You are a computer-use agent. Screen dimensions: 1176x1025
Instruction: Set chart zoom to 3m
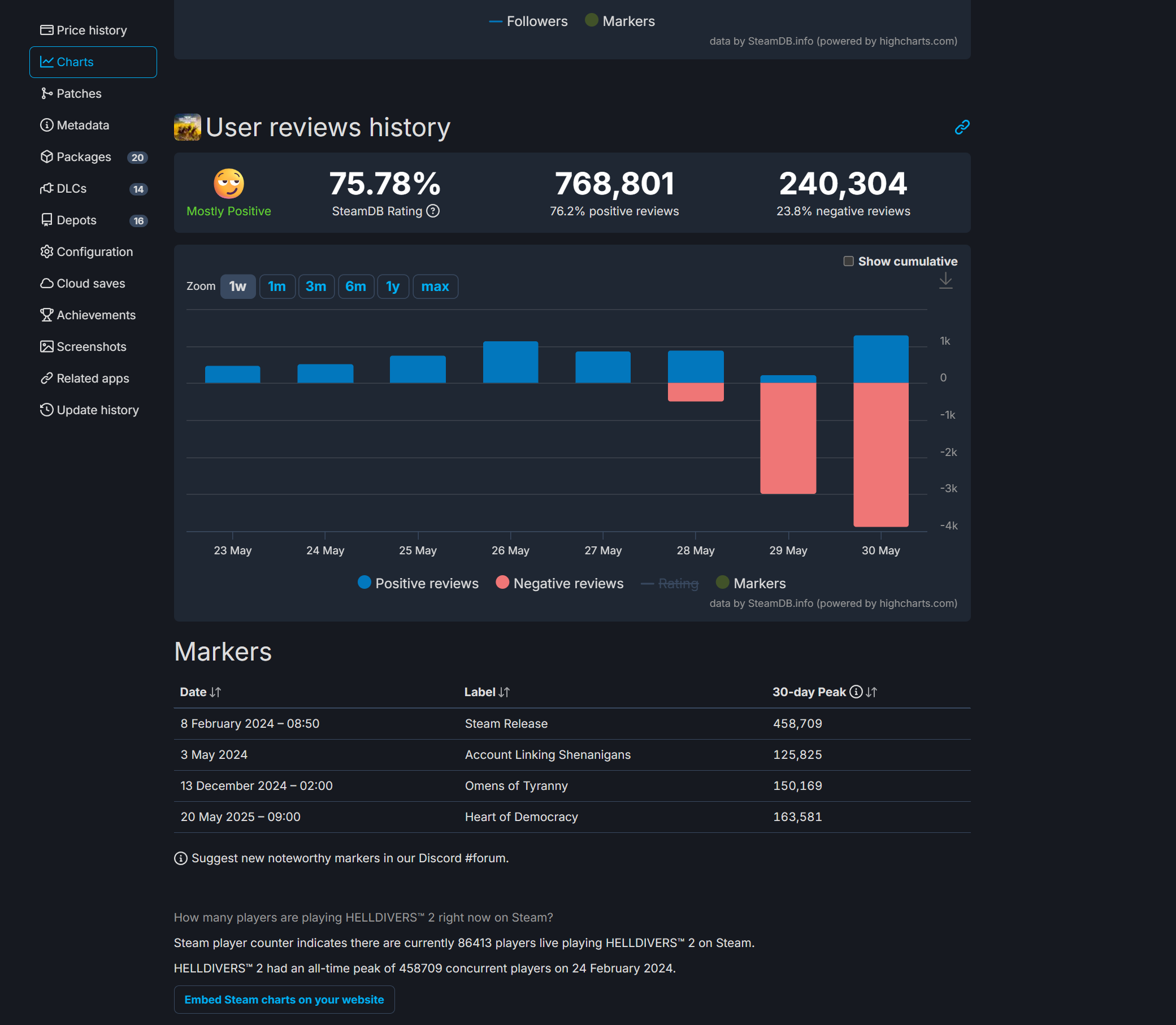coord(316,286)
